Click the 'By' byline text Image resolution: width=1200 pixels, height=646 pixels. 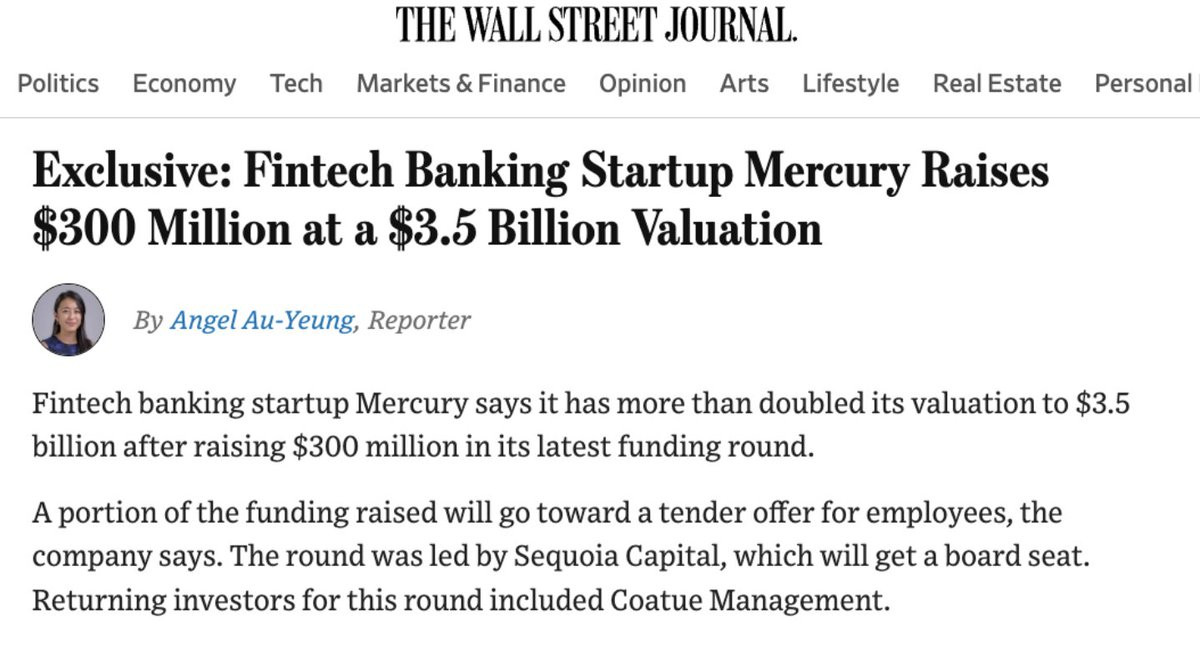148,321
